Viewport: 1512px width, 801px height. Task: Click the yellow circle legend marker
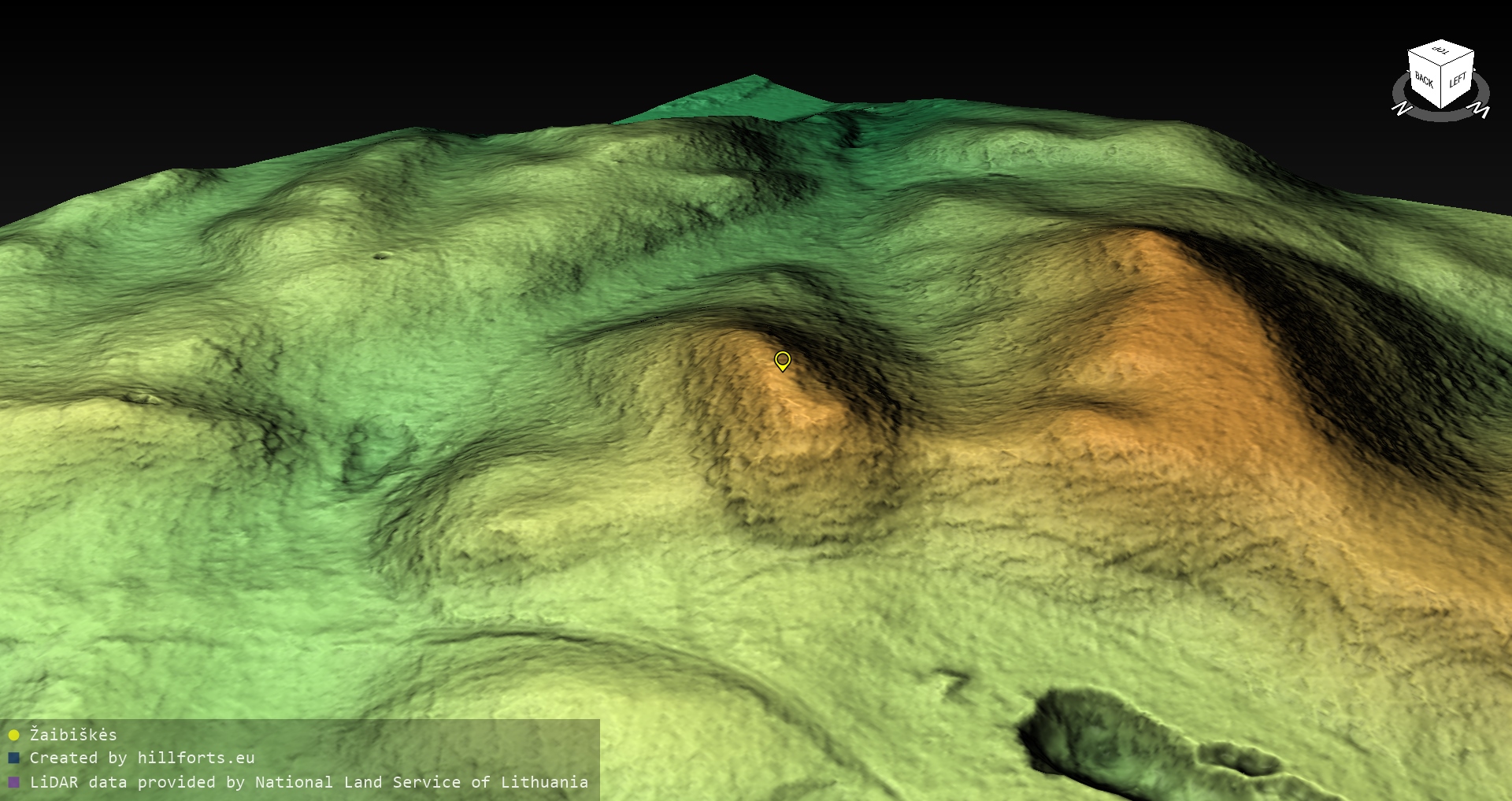click(x=13, y=736)
